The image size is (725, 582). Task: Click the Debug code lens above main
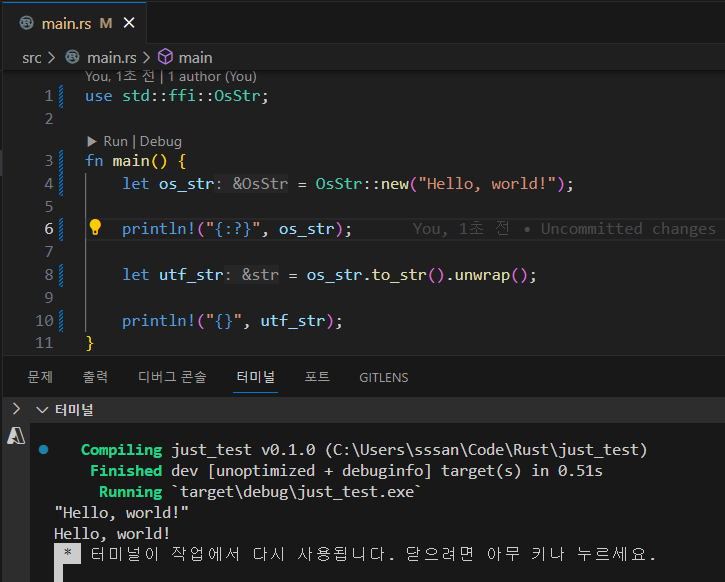160,141
